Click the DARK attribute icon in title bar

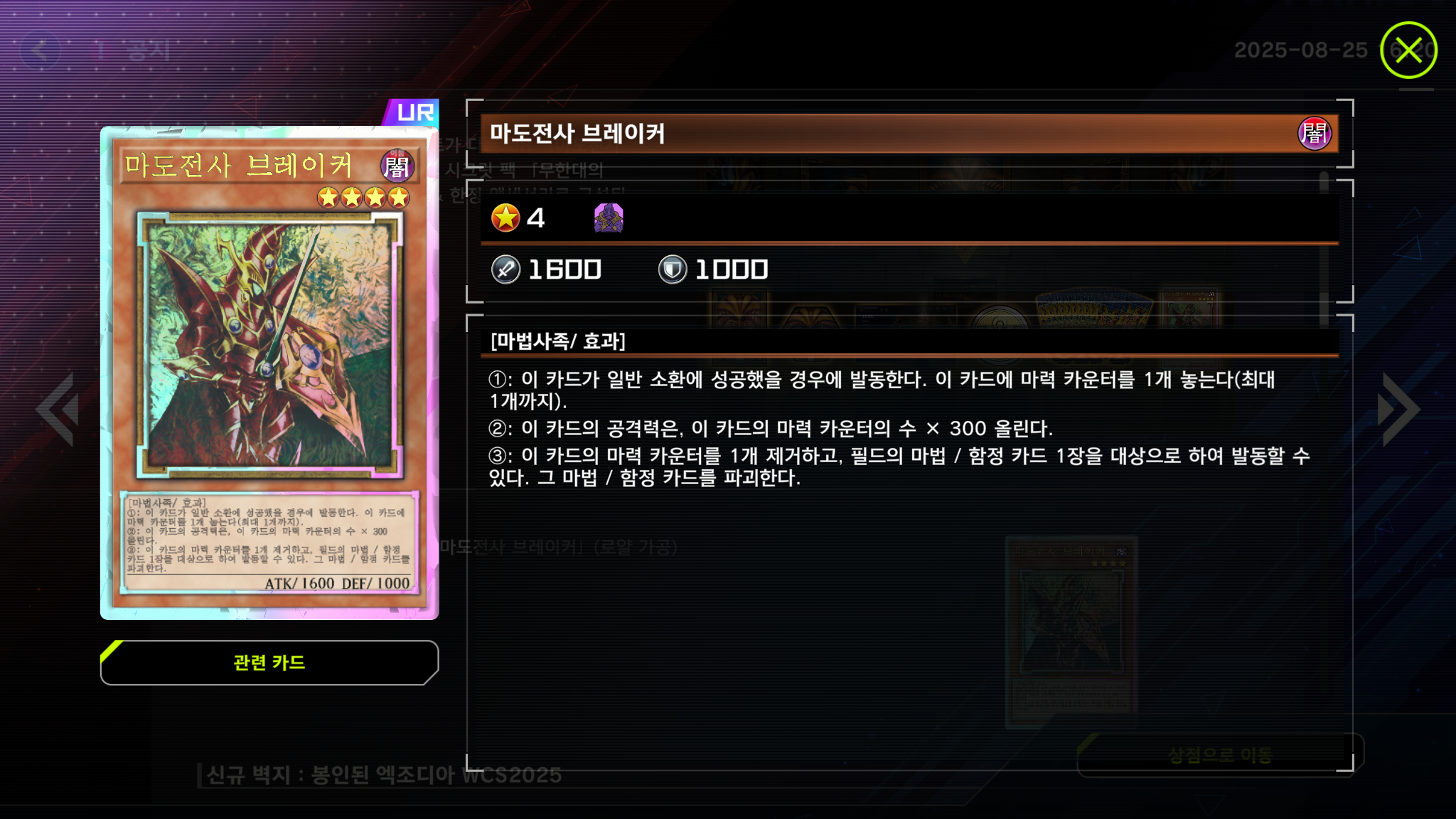(1314, 134)
